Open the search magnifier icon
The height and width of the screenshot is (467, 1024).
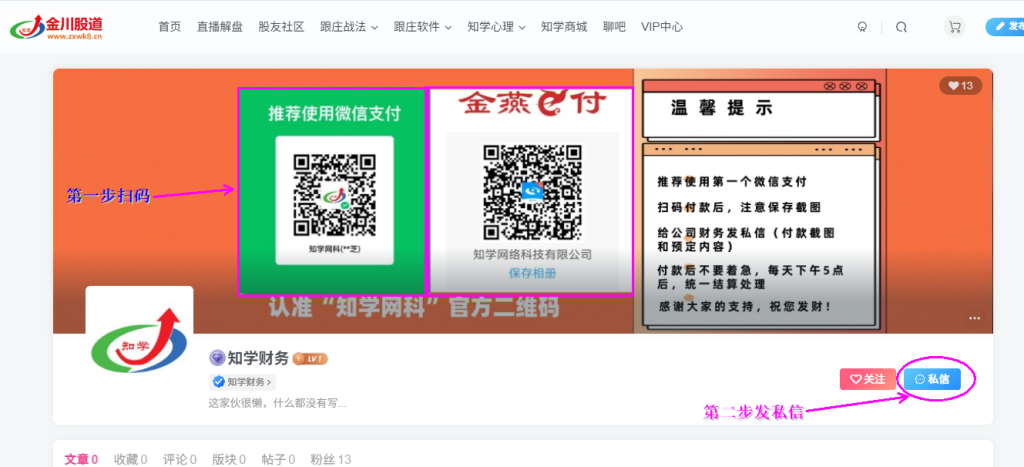[901, 27]
